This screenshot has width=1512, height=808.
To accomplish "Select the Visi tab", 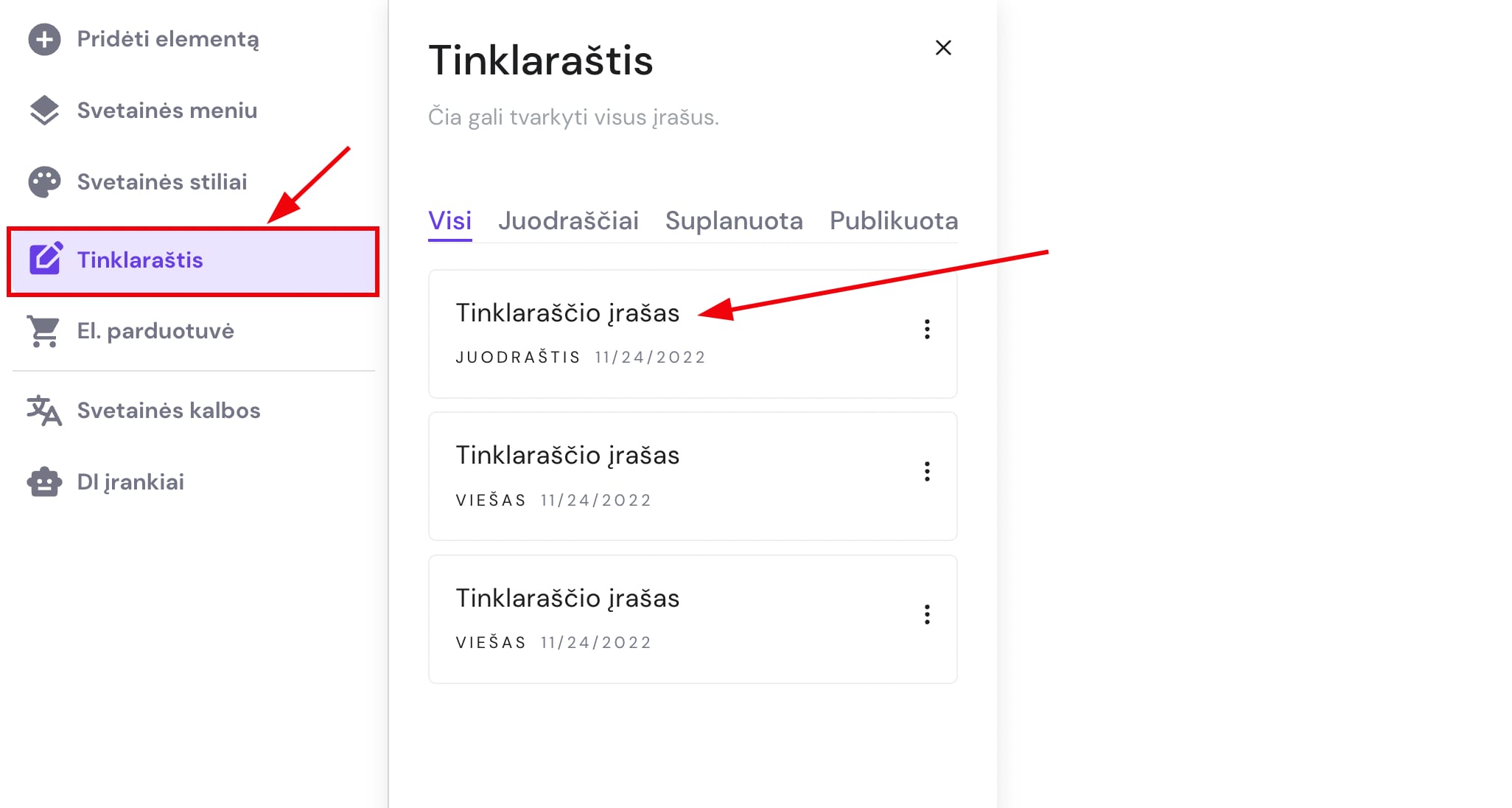I will (x=449, y=220).
